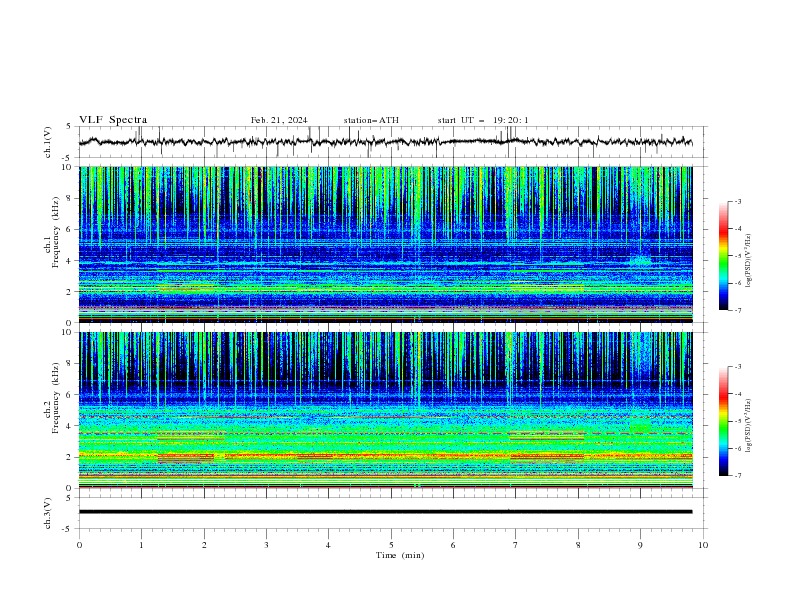The height and width of the screenshot is (612, 792).
Task: Click the 'ch.1(V)' axis label
Action: coord(47,142)
